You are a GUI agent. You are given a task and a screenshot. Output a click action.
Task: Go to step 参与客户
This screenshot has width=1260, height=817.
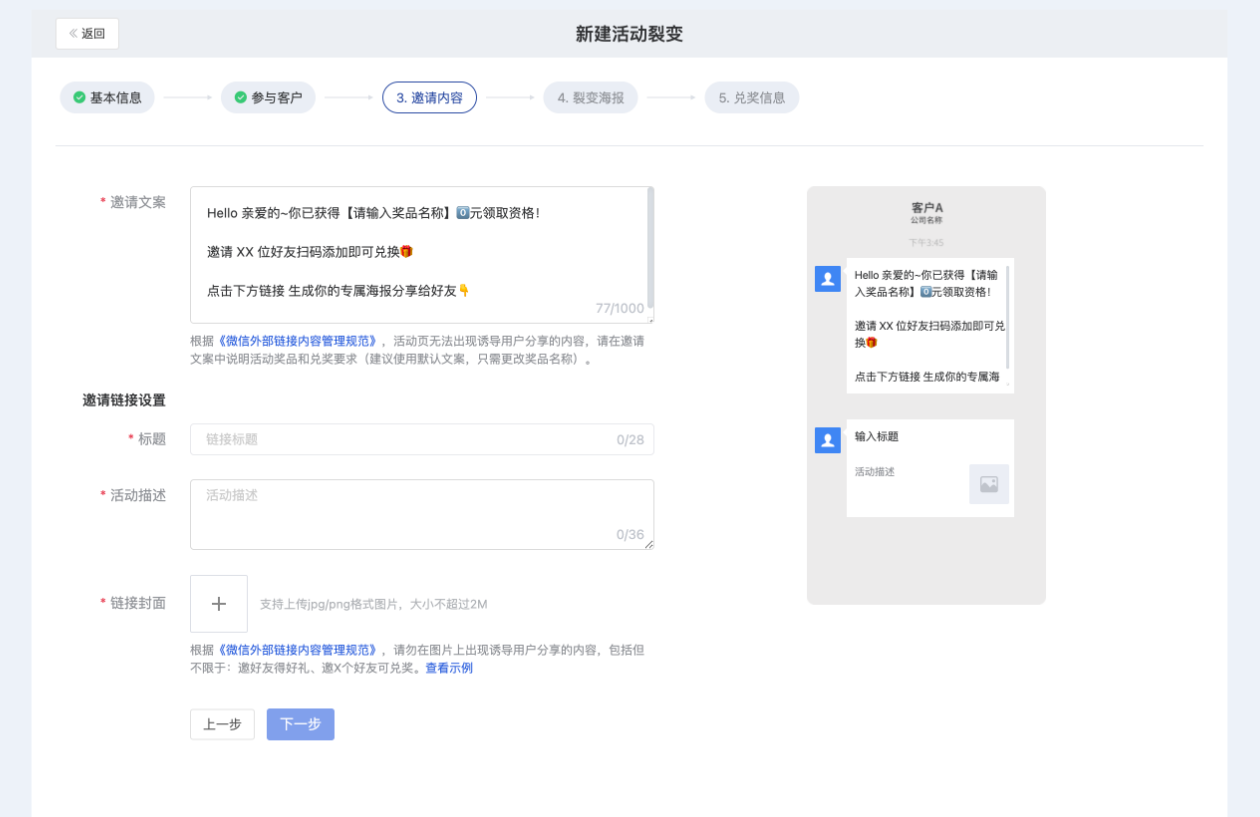[x=268, y=97]
